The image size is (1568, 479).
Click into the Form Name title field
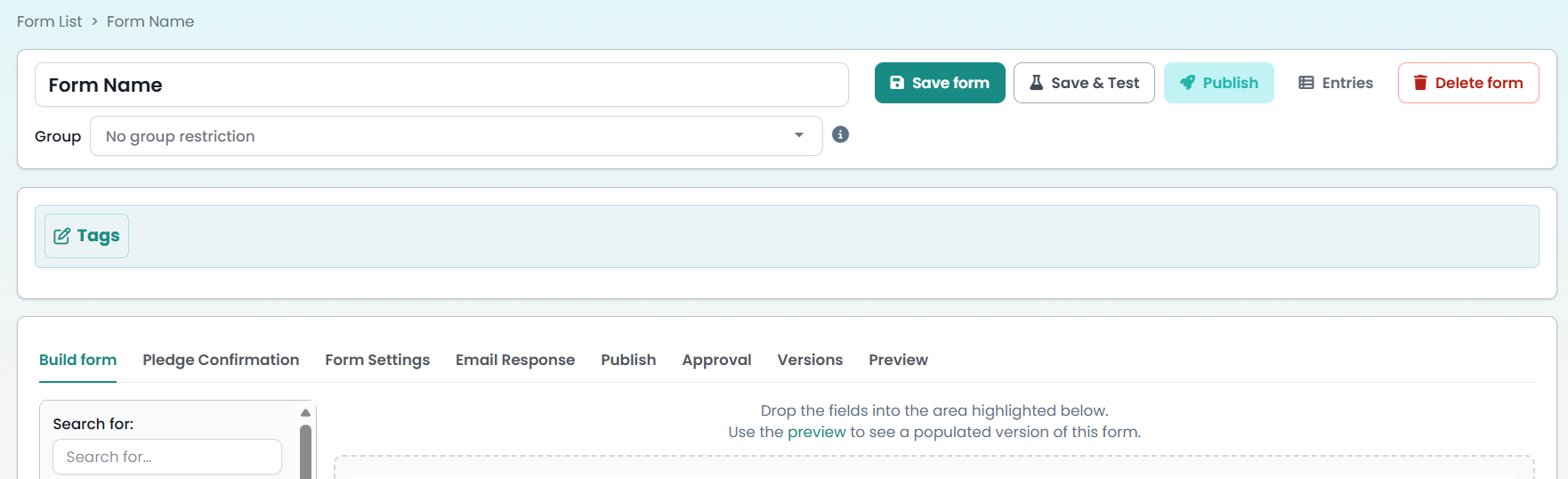click(441, 85)
